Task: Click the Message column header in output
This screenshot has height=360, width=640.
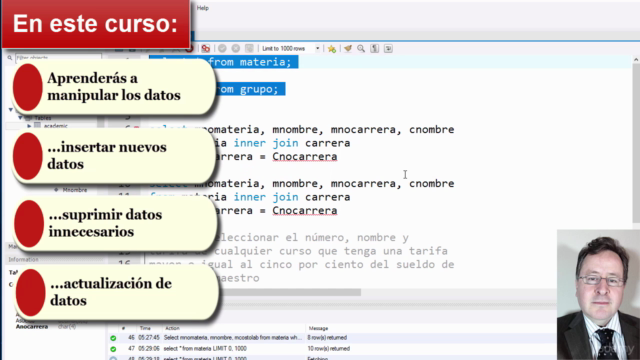Action: pos(318,328)
